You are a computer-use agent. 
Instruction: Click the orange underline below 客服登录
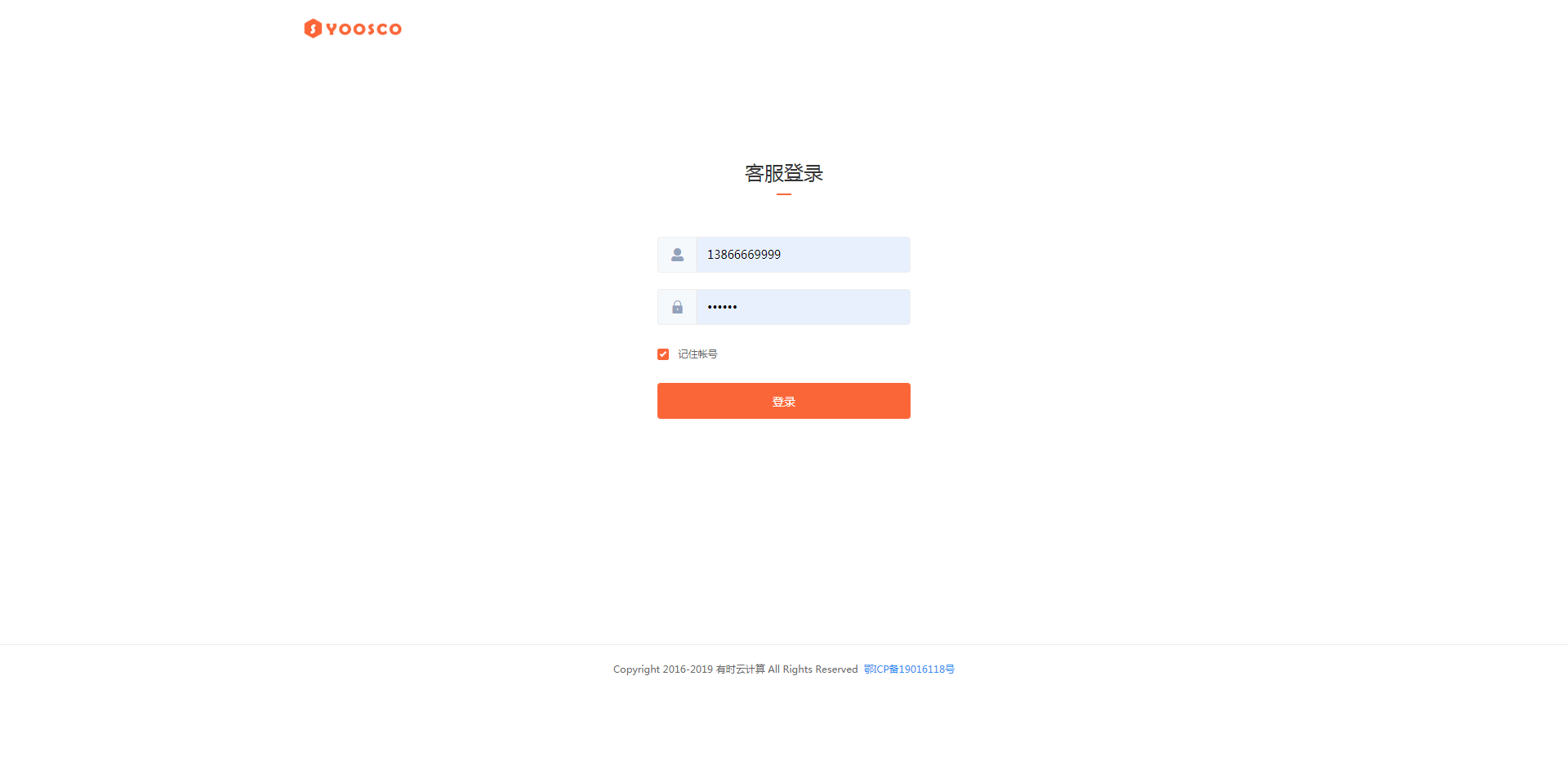coord(784,194)
